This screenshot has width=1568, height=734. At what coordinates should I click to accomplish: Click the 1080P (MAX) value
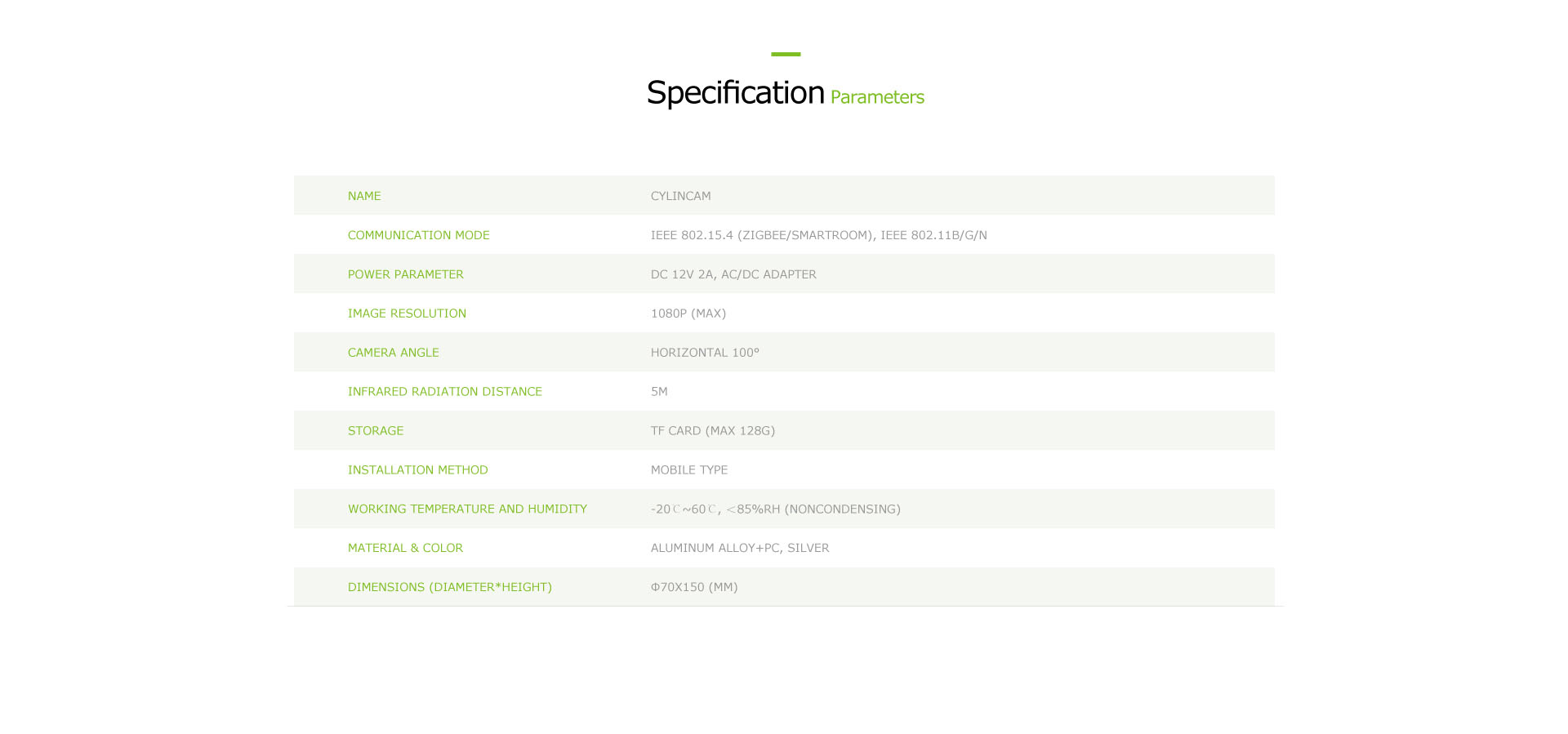688,314
